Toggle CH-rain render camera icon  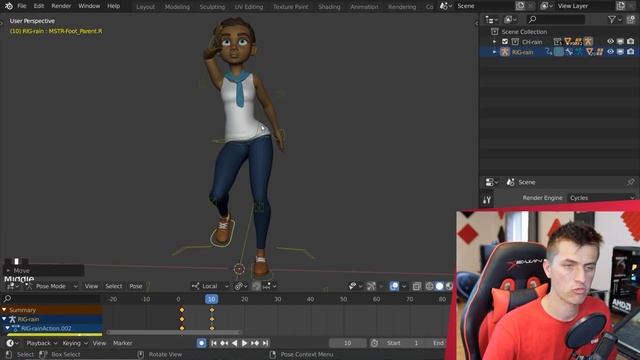point(631,42)
